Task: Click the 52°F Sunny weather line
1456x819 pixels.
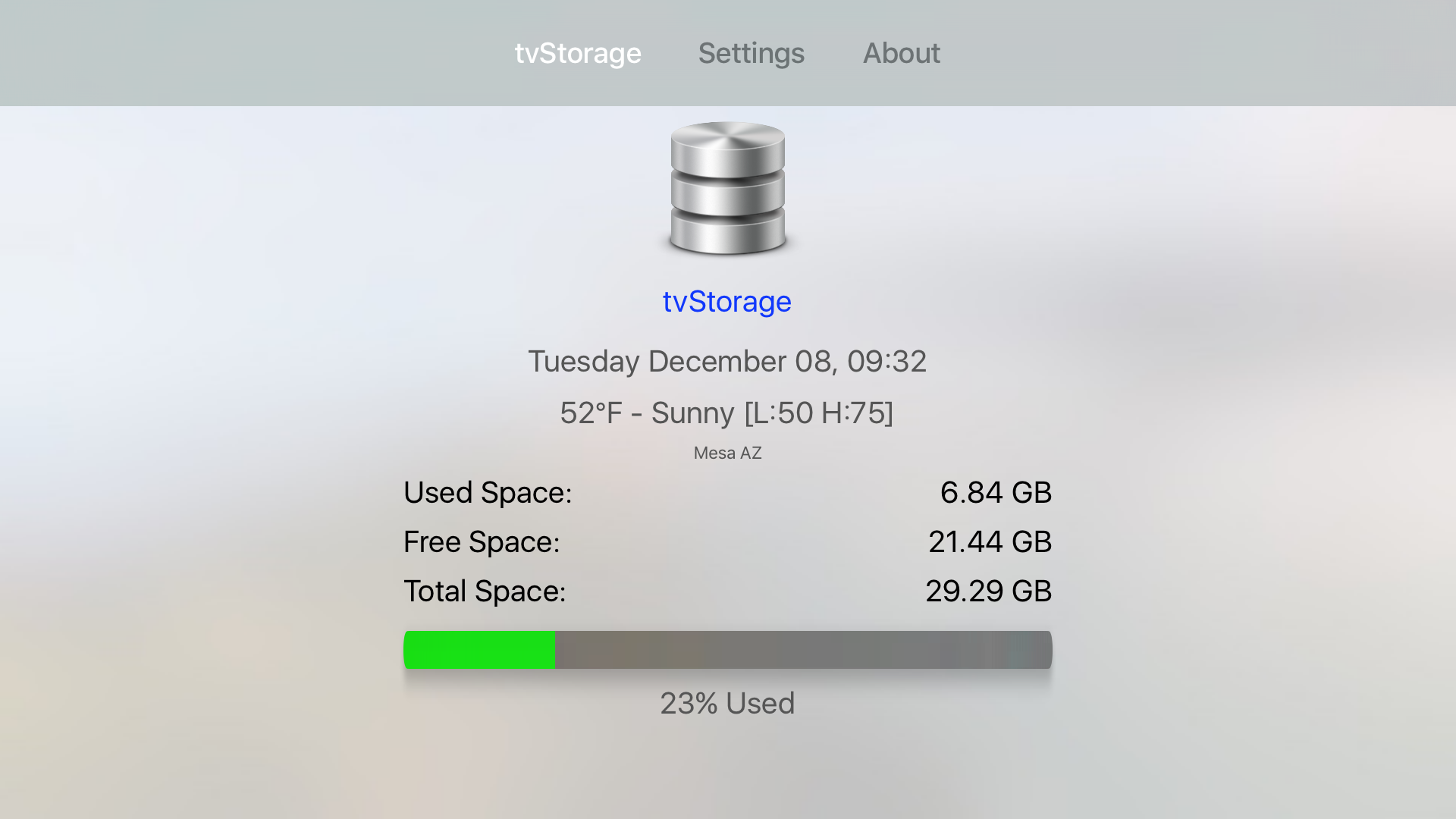Action: tap(726, 413)
